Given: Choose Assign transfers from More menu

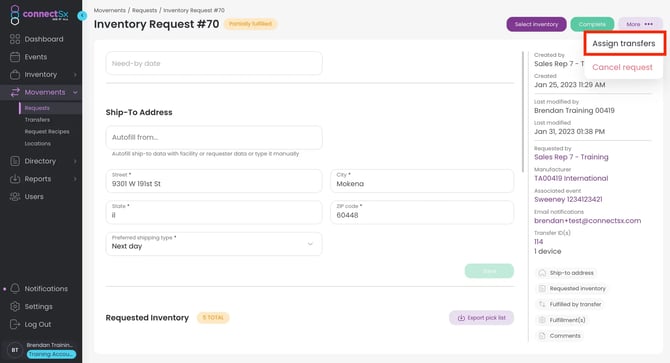Looking at the screenshot, I should pos(624,43).
